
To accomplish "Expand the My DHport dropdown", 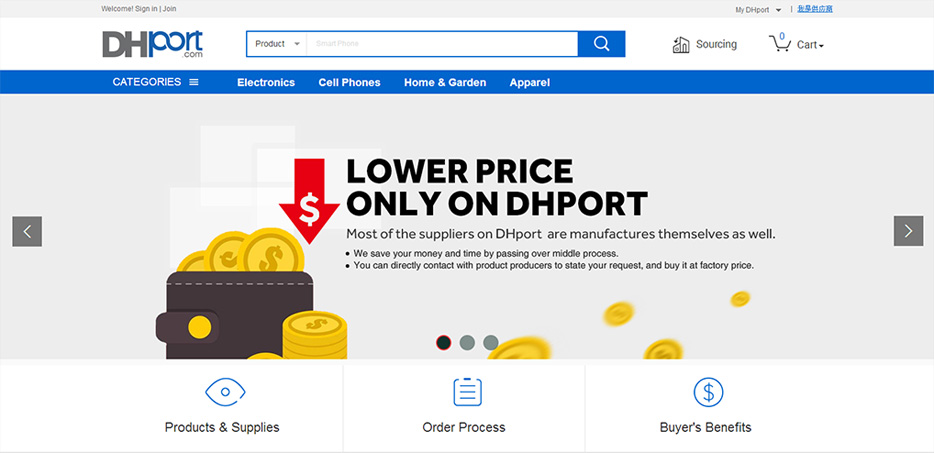I will point(758,10).
